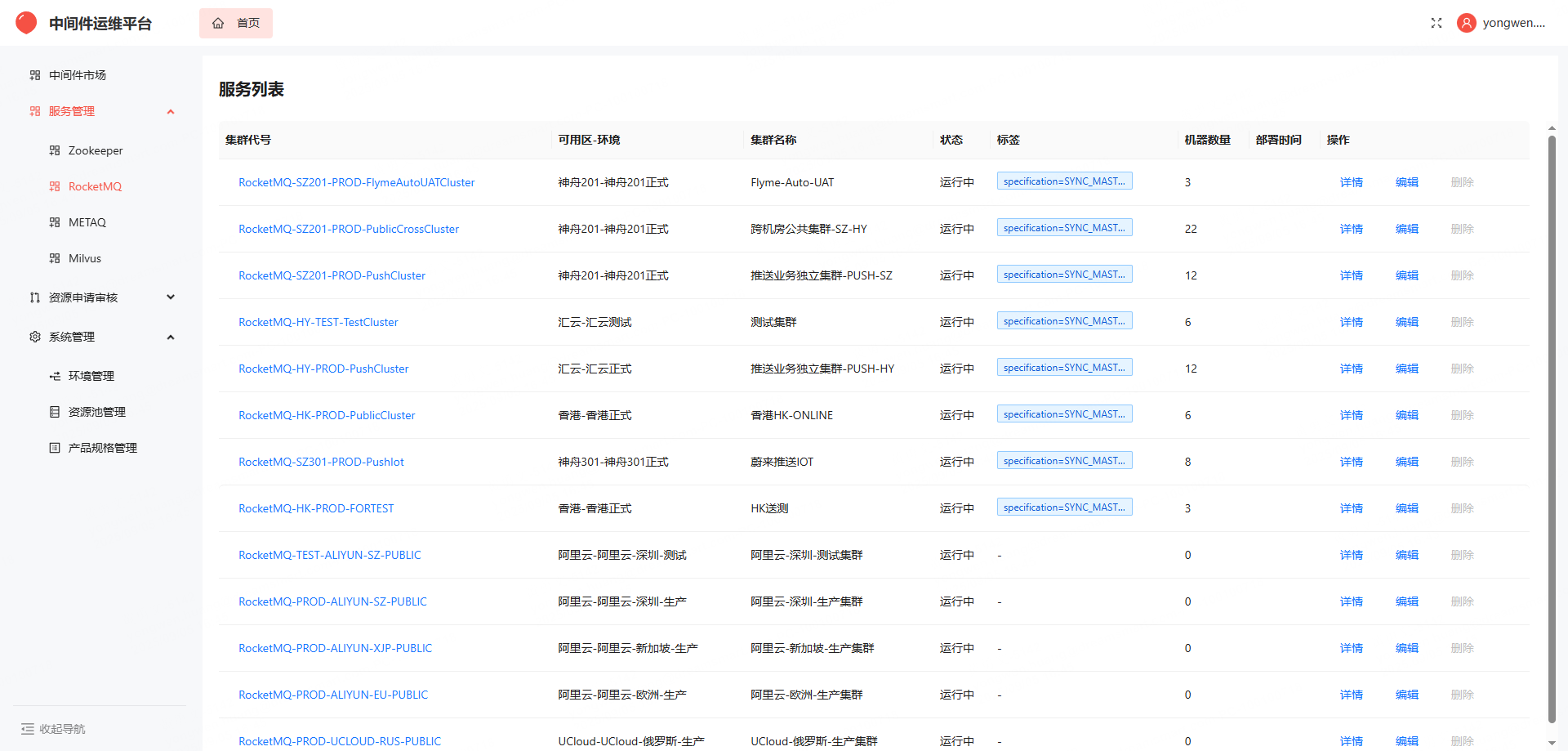Open 资源池管理 in the sidebar
This screenshot has width=1568, height=751.
pos(96,411)
